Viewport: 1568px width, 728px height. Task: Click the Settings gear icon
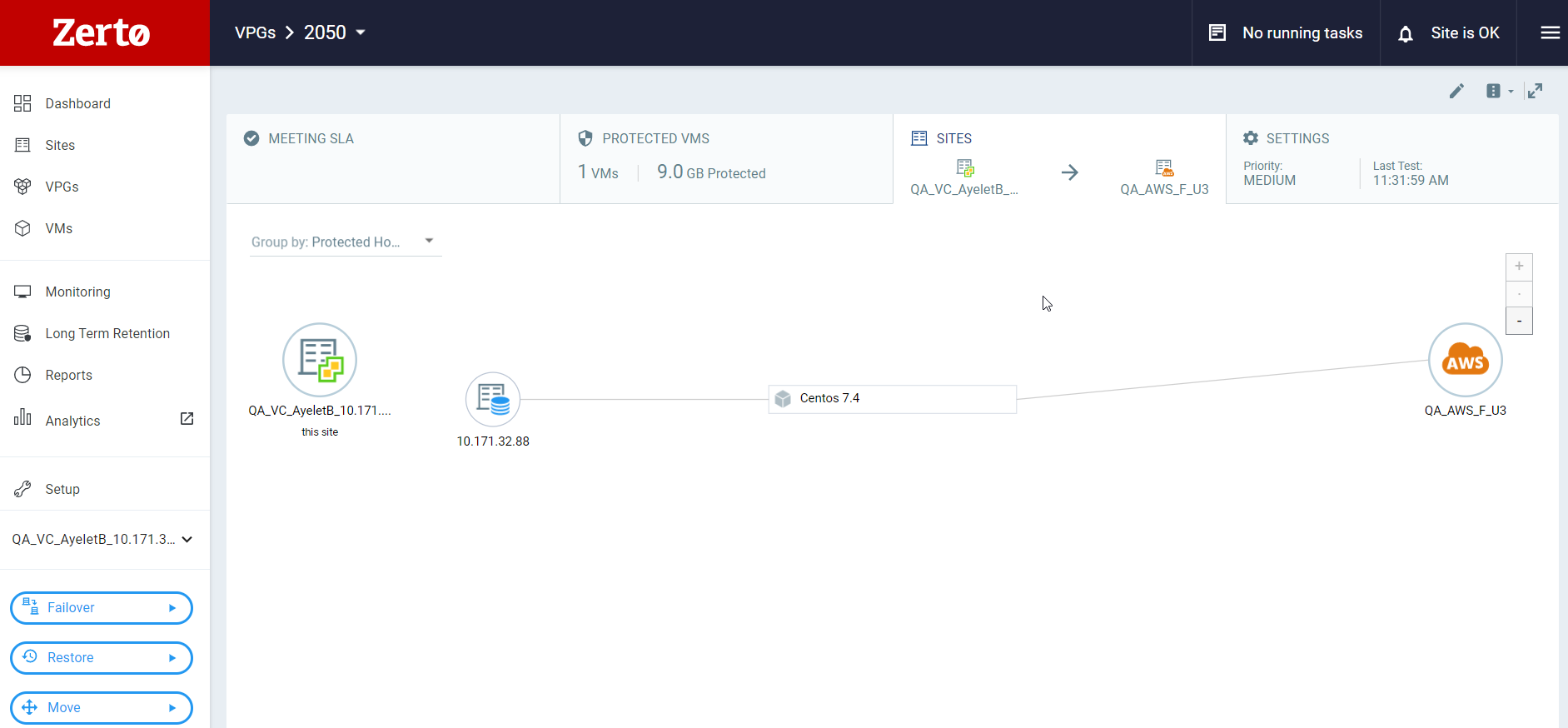pyautogui.click(x=1251, y=138)
